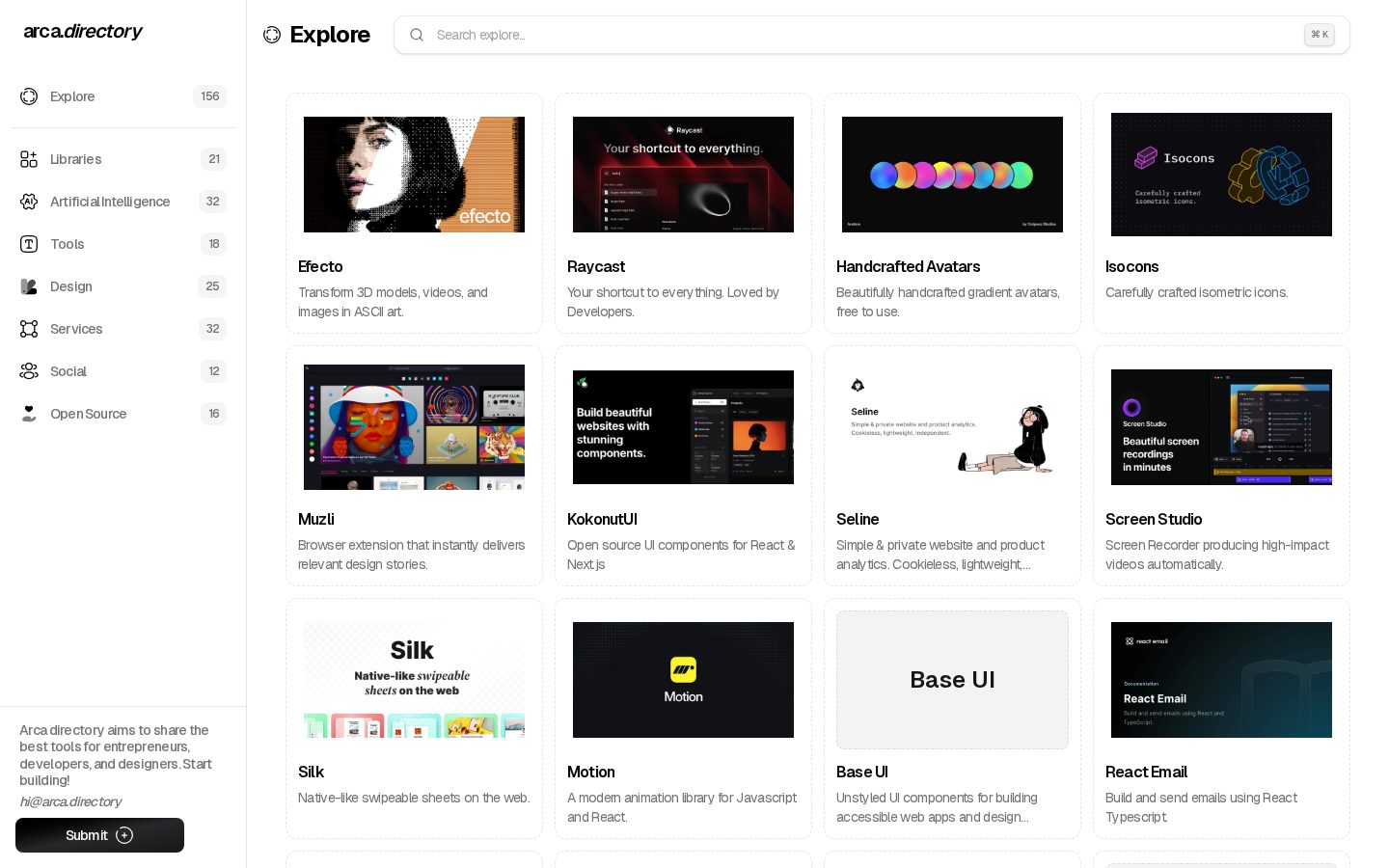Select the Artificial Intelligence category
The width and height of the screenshot is (1389, 868).
(123, 202)
